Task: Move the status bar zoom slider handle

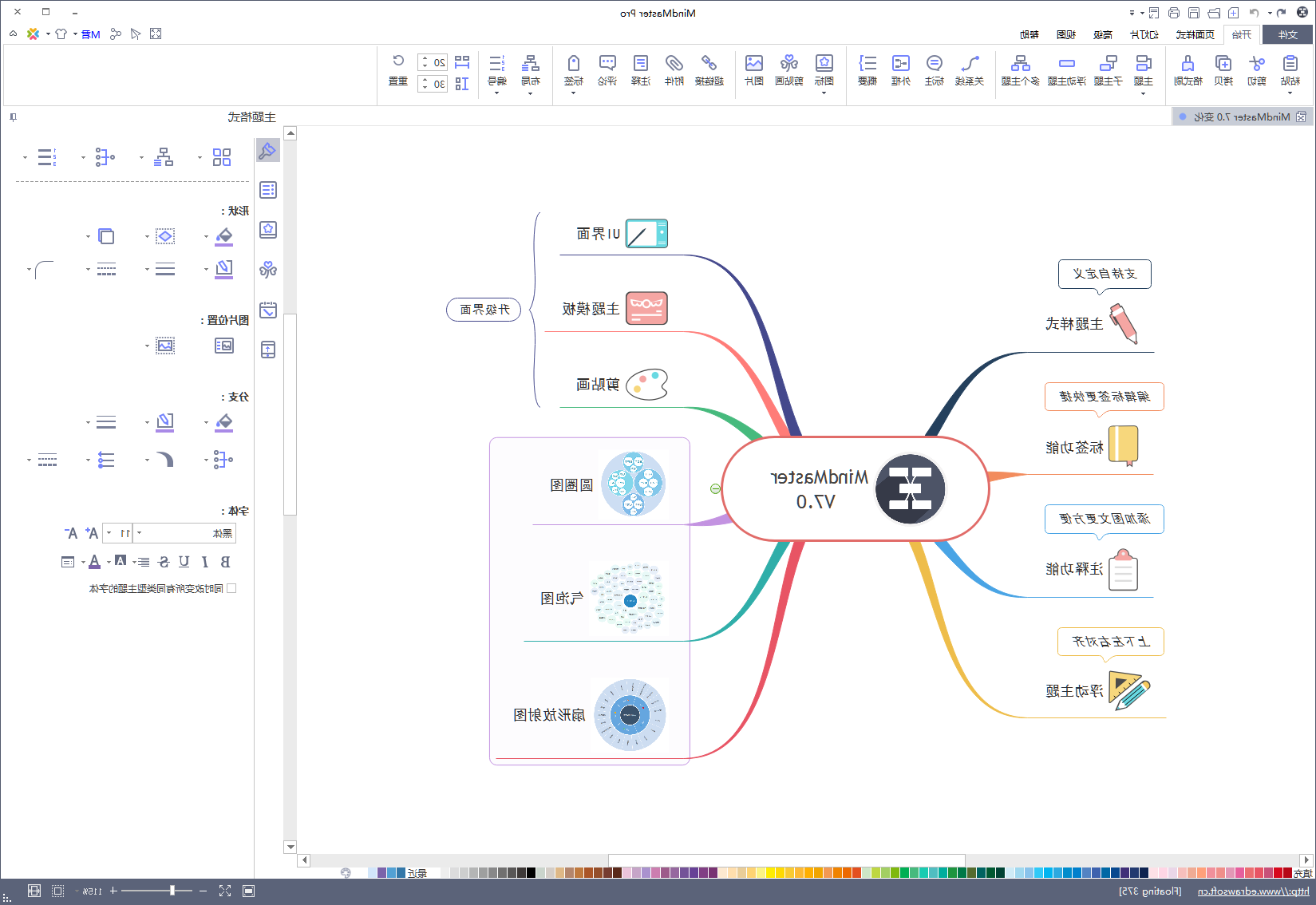Action: pos(172,891)
